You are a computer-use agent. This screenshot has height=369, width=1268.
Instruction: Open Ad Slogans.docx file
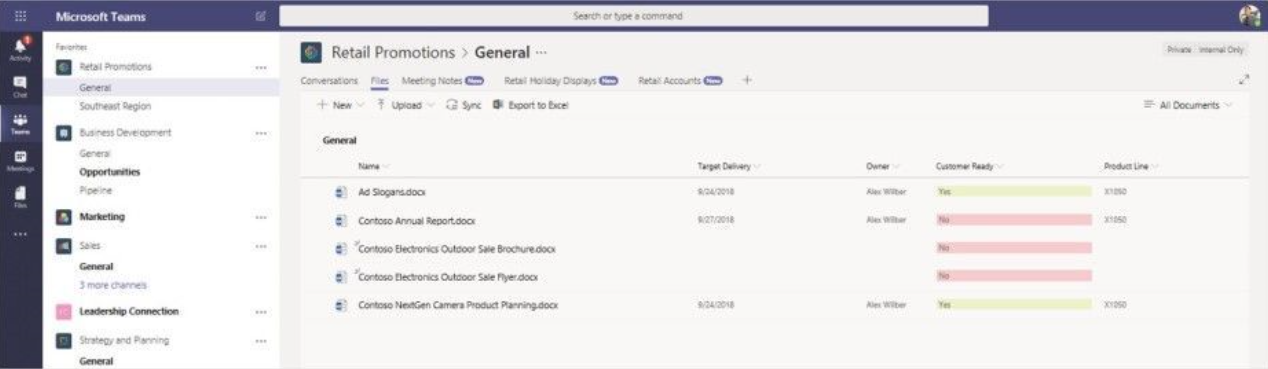click(x=392, y=191)
